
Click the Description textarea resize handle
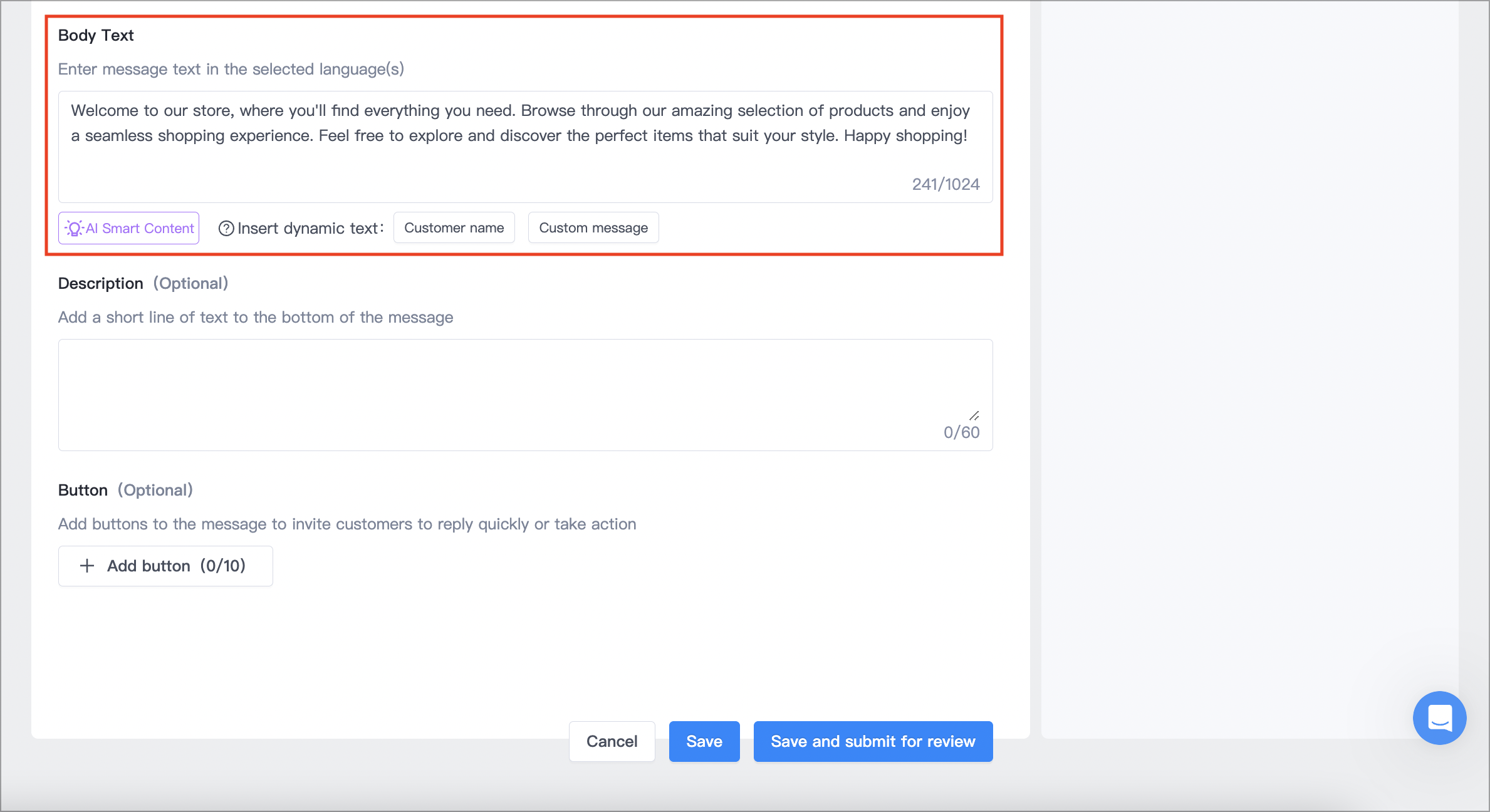974,415
